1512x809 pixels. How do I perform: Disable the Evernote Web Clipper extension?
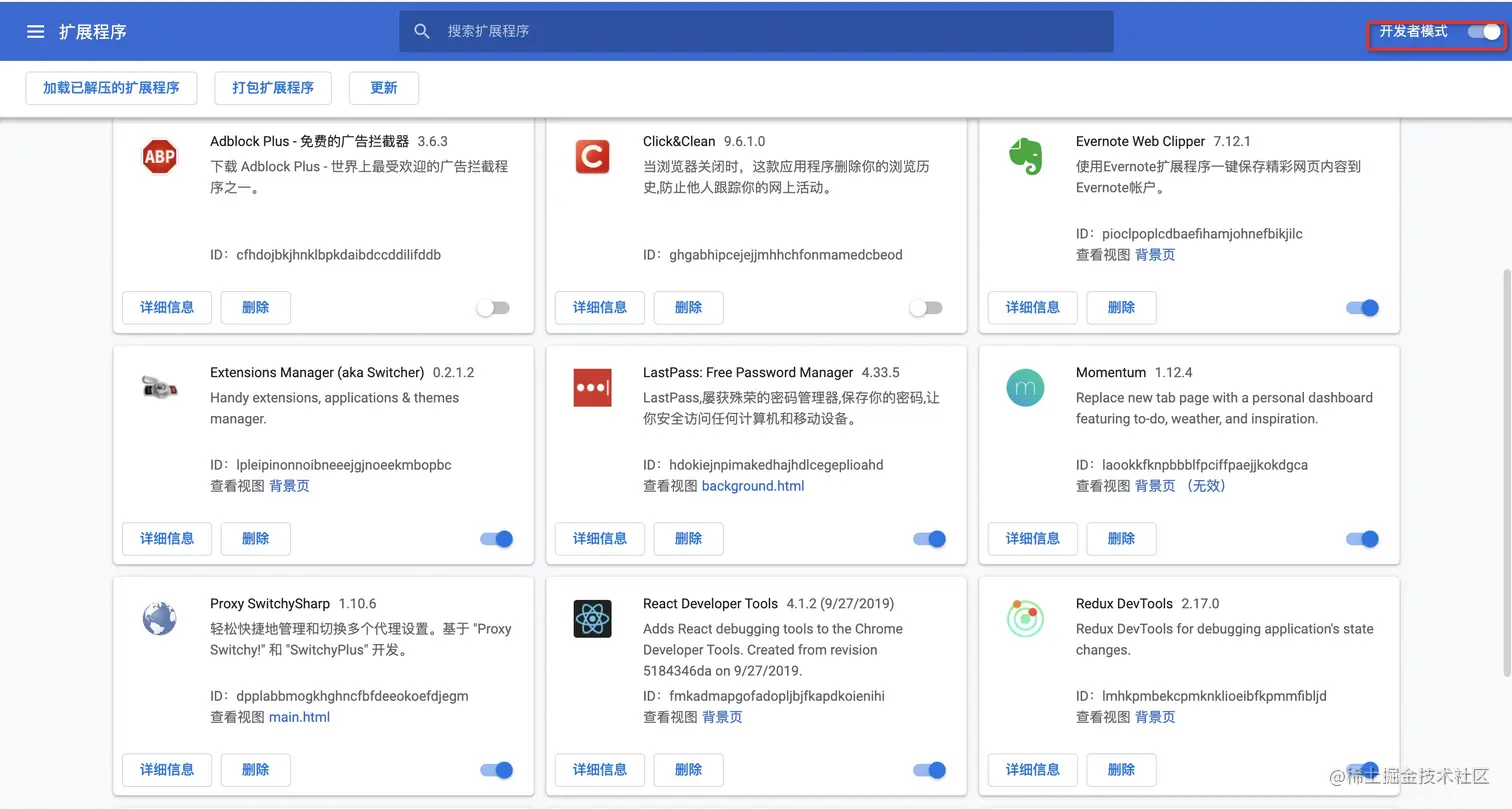coord(1362,308)
